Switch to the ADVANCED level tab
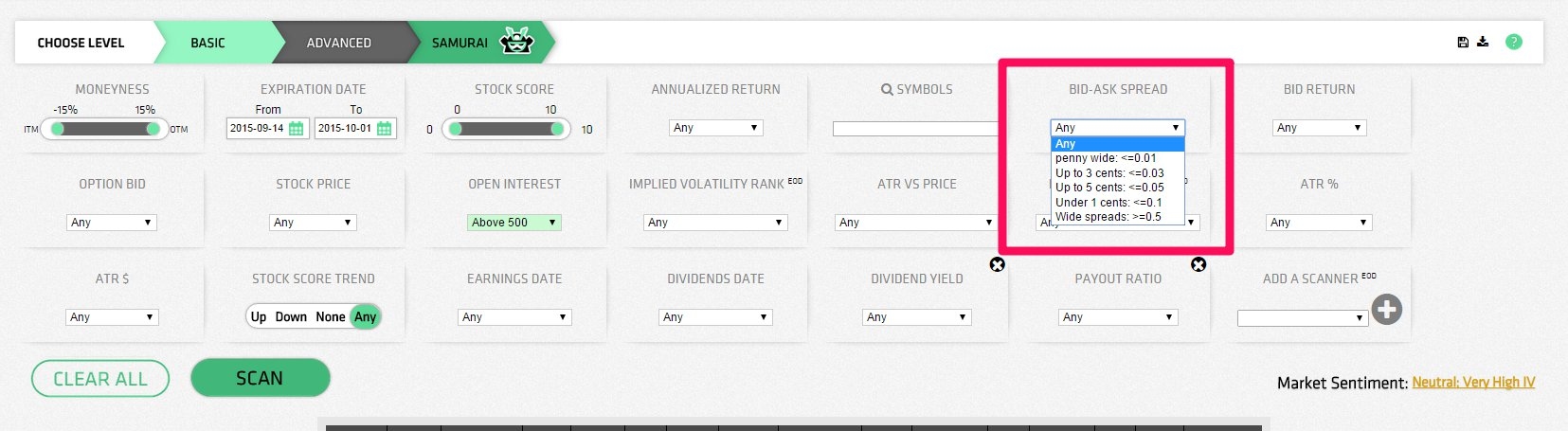Screen dimensions: 1568x431 tap(339, 43)
